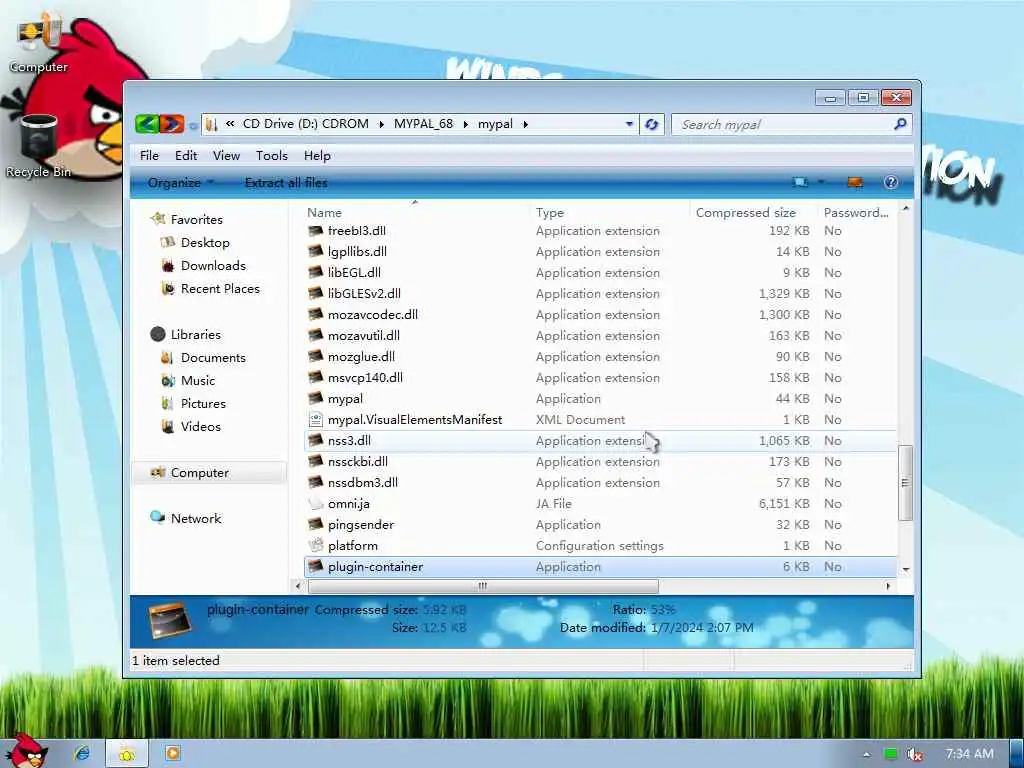
Task: Open Downloads in Favorites
Action: coord(213,266)
